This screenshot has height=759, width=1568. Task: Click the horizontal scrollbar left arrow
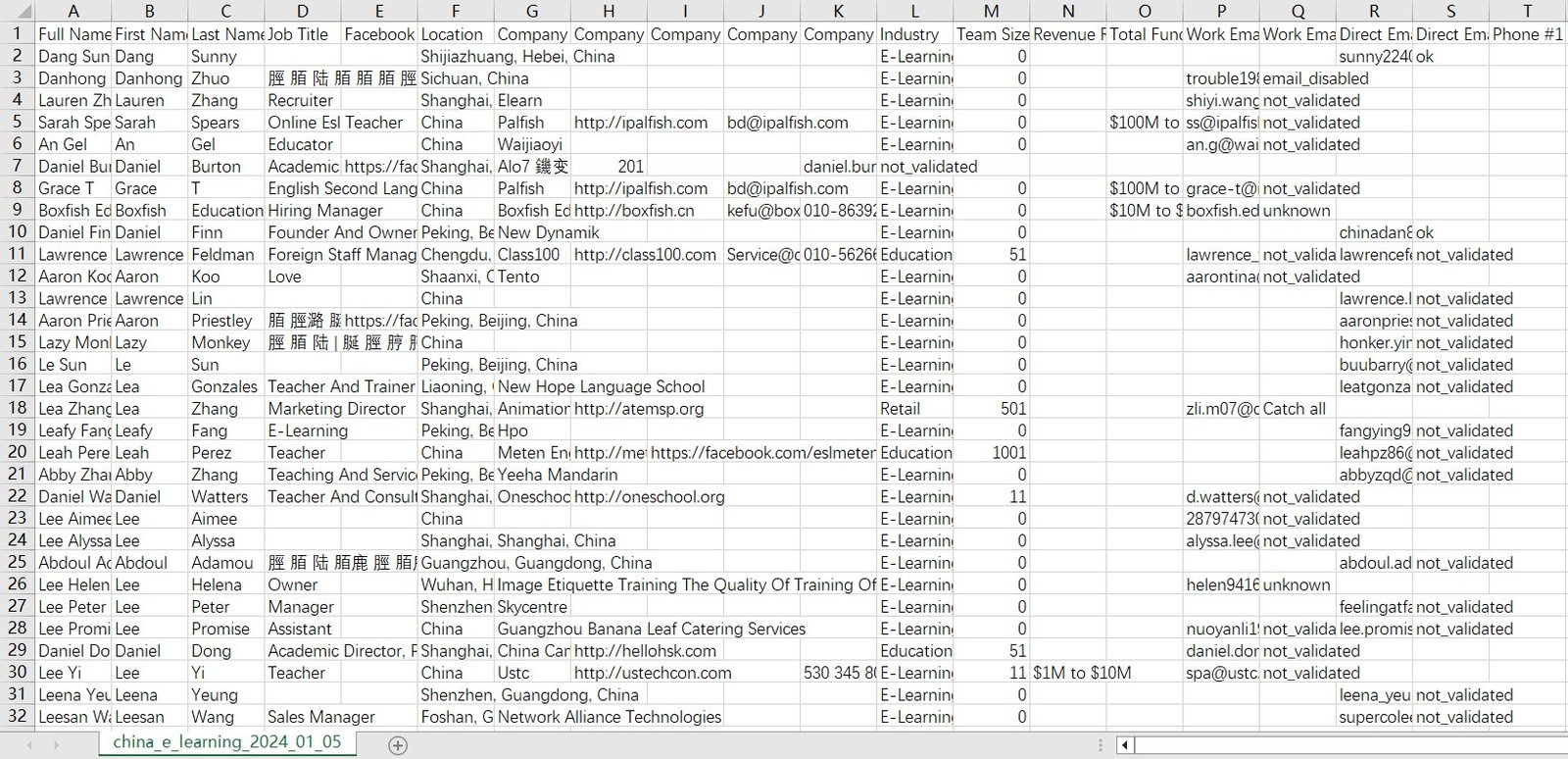coord(1125,745)
